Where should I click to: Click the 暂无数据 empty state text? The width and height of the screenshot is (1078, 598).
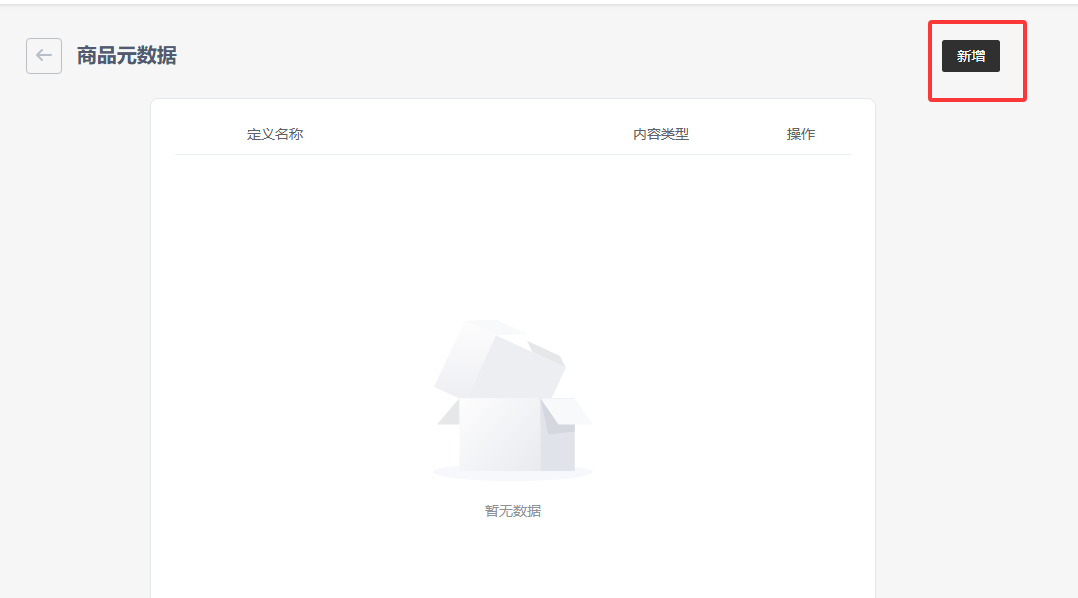pyautogui.click(x=513, y=511)
